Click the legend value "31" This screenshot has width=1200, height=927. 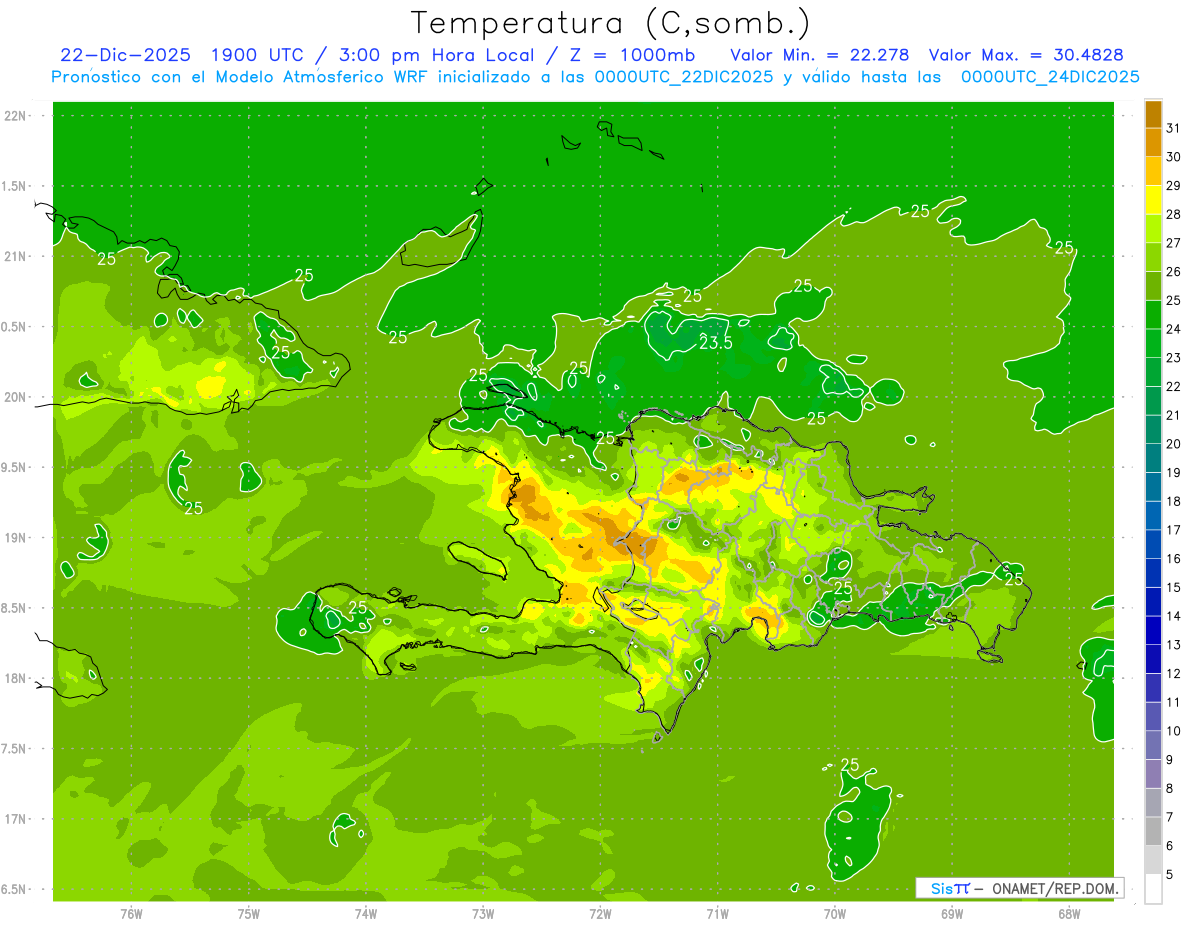(x=1174, y=128)
